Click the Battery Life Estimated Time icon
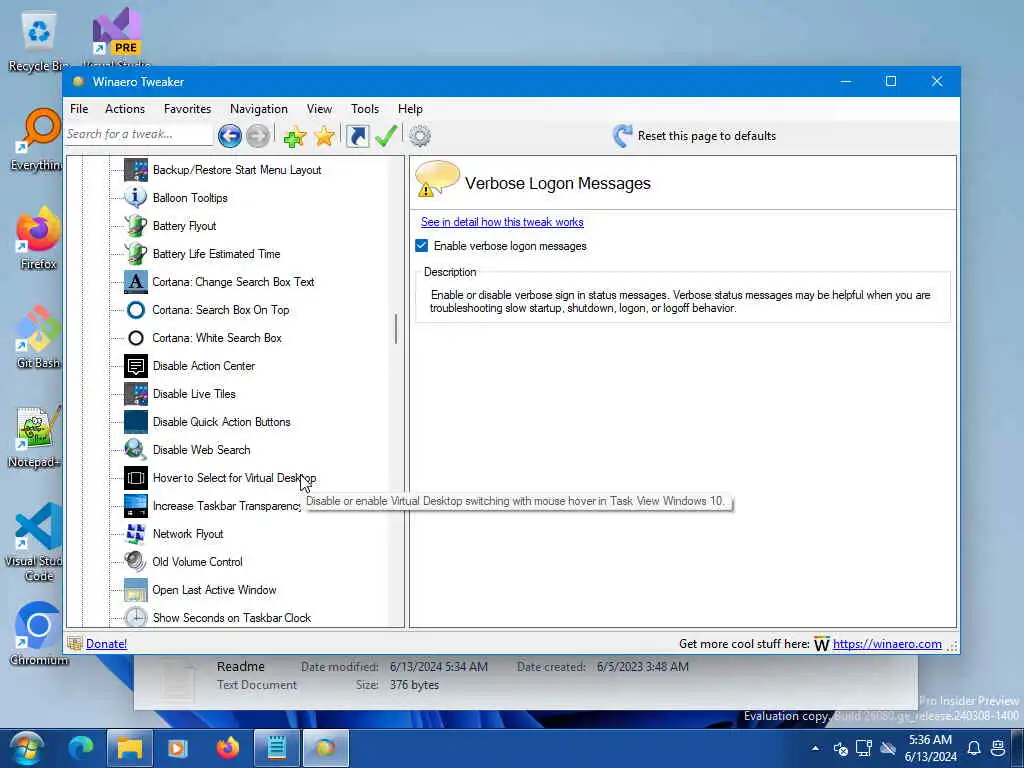Viewport: 1024px width, 768px height. click(x=136, y=254)
